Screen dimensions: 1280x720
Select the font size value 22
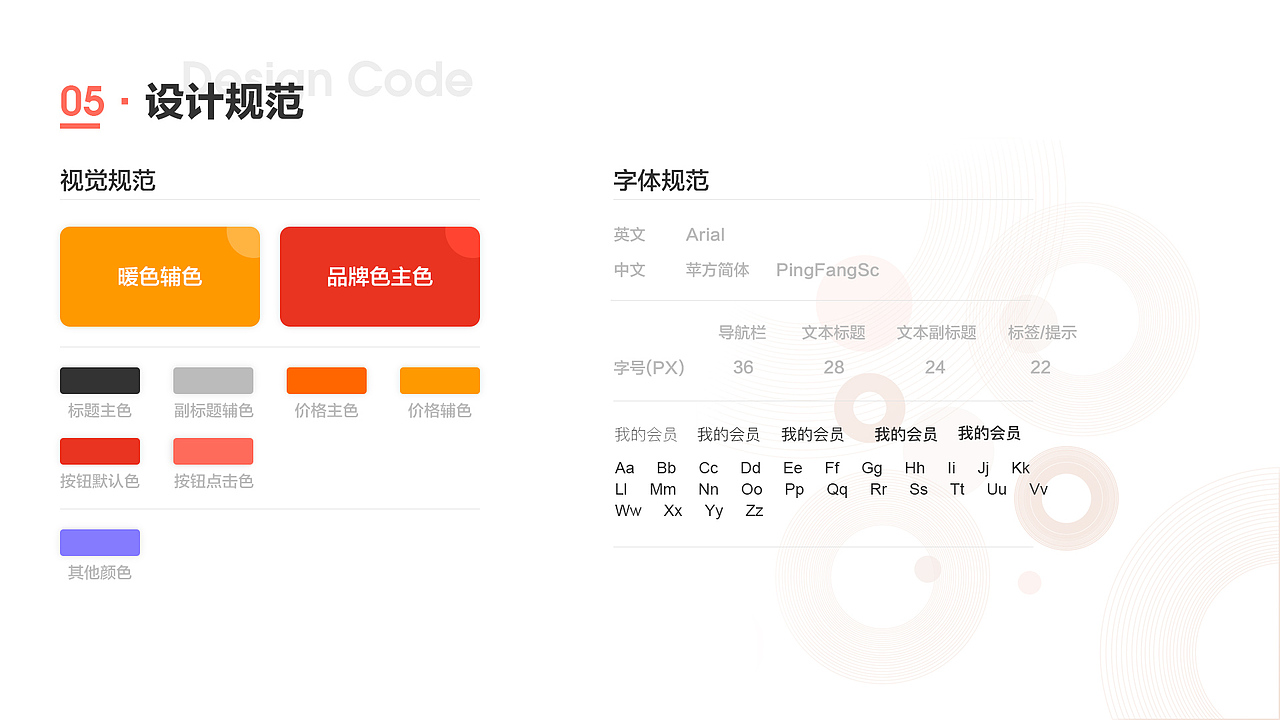[1040, 368]
